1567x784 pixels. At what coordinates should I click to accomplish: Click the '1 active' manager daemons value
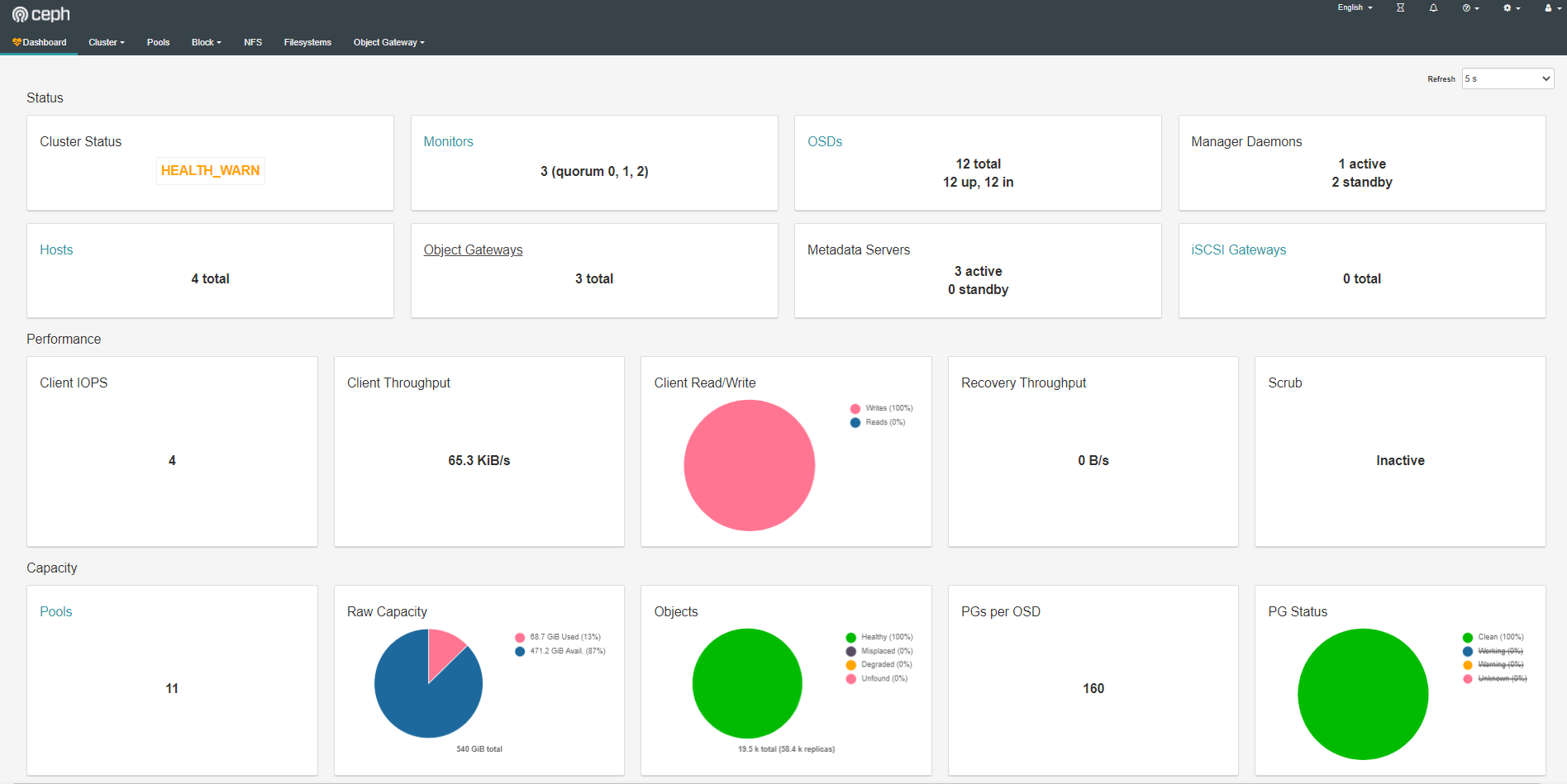(x=1362, y=164)
